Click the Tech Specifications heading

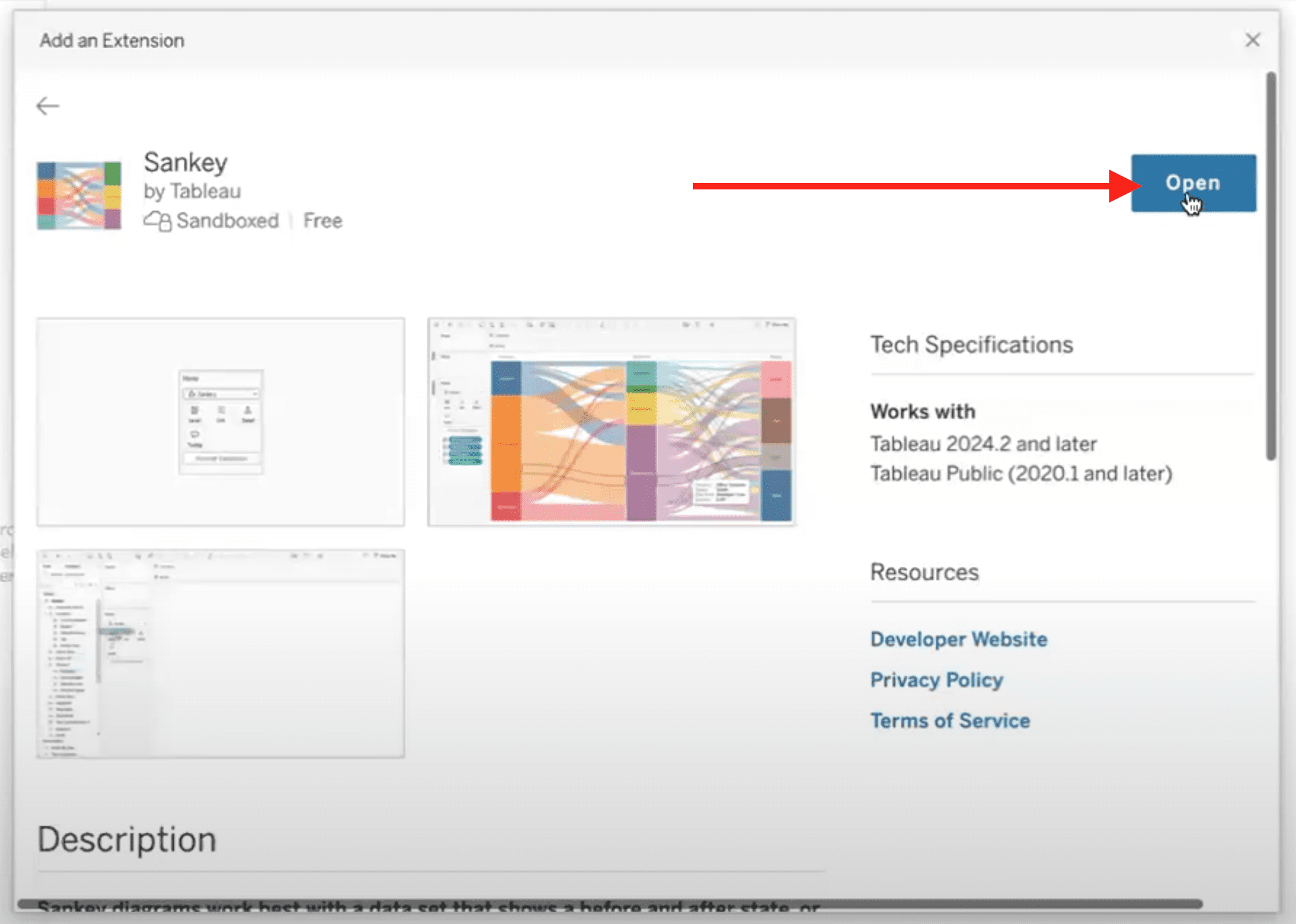point(971,344)
